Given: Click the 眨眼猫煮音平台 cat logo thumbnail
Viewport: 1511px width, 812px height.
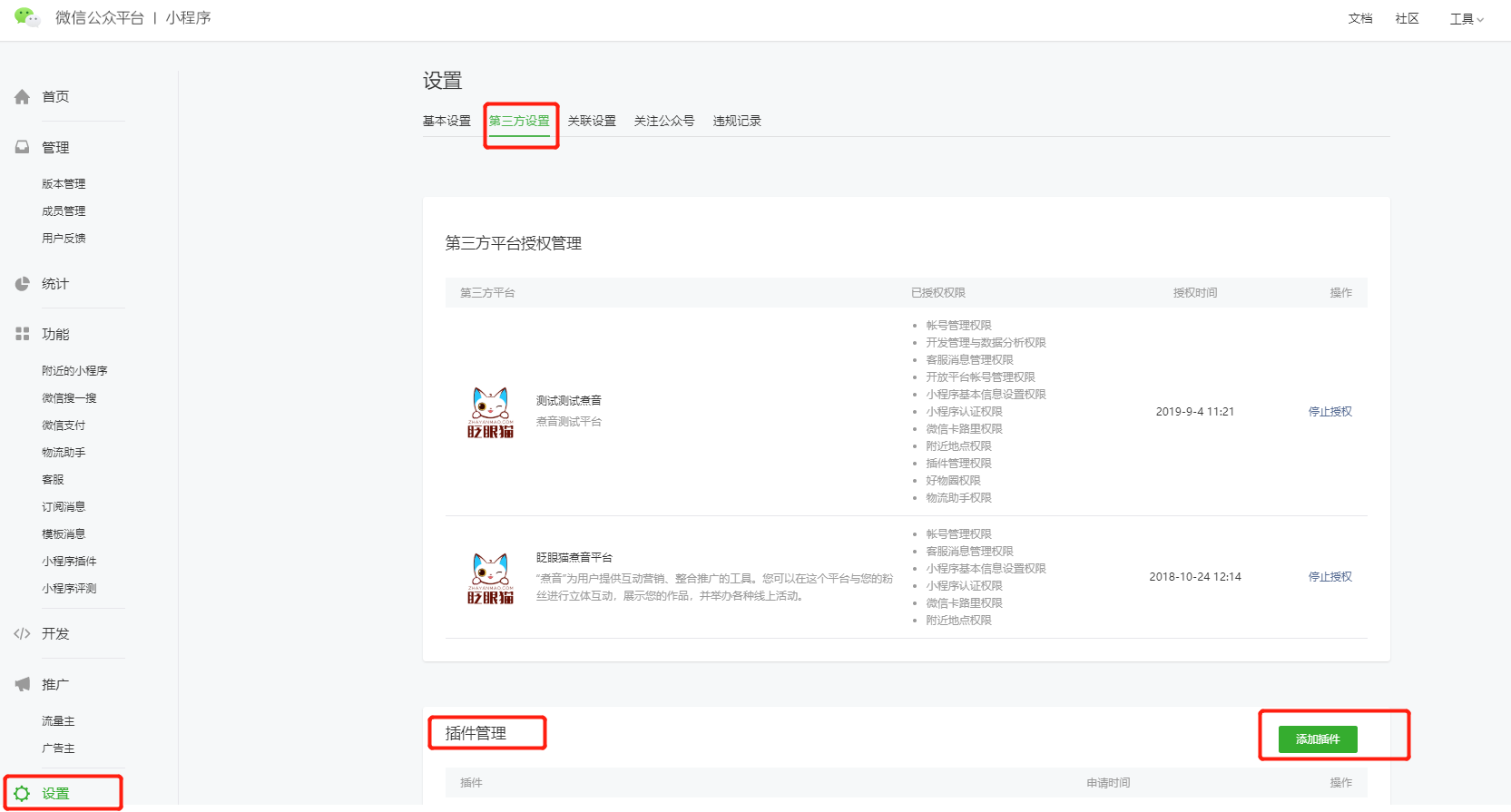Looking at the screenshot, I should click(x=490, y=578).
